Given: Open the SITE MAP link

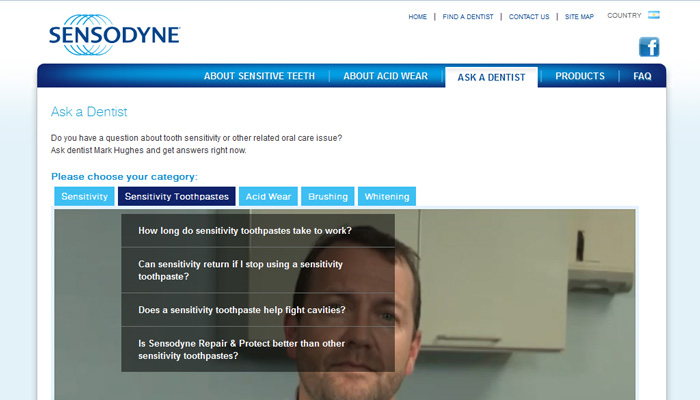Looking at the screenshot, I should click(579, 17).
